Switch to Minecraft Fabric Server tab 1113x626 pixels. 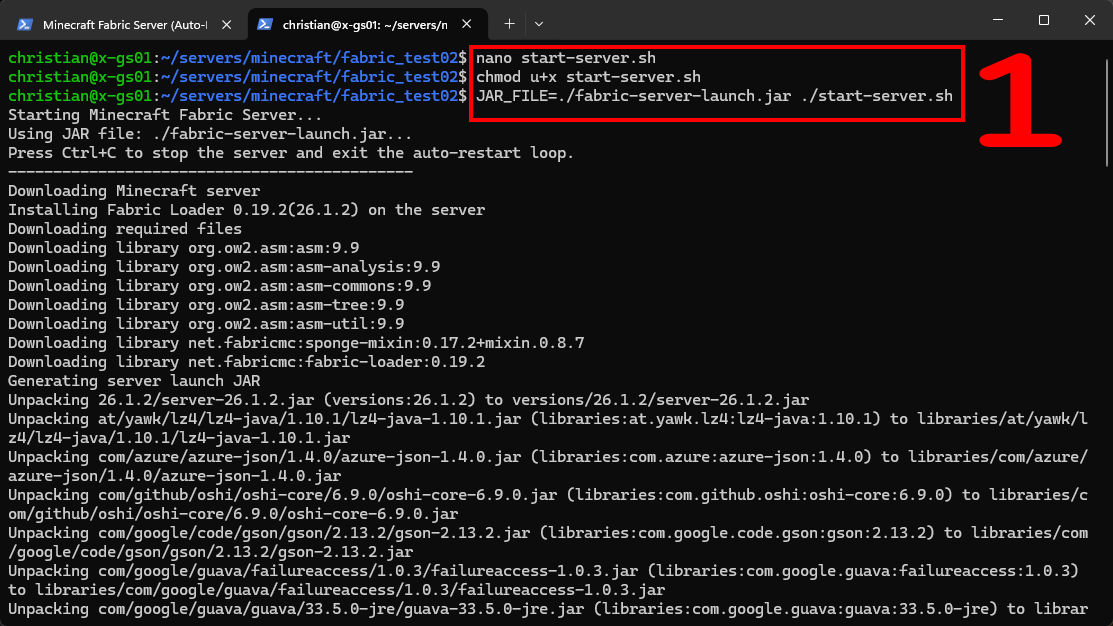click(x=124, y=24)
